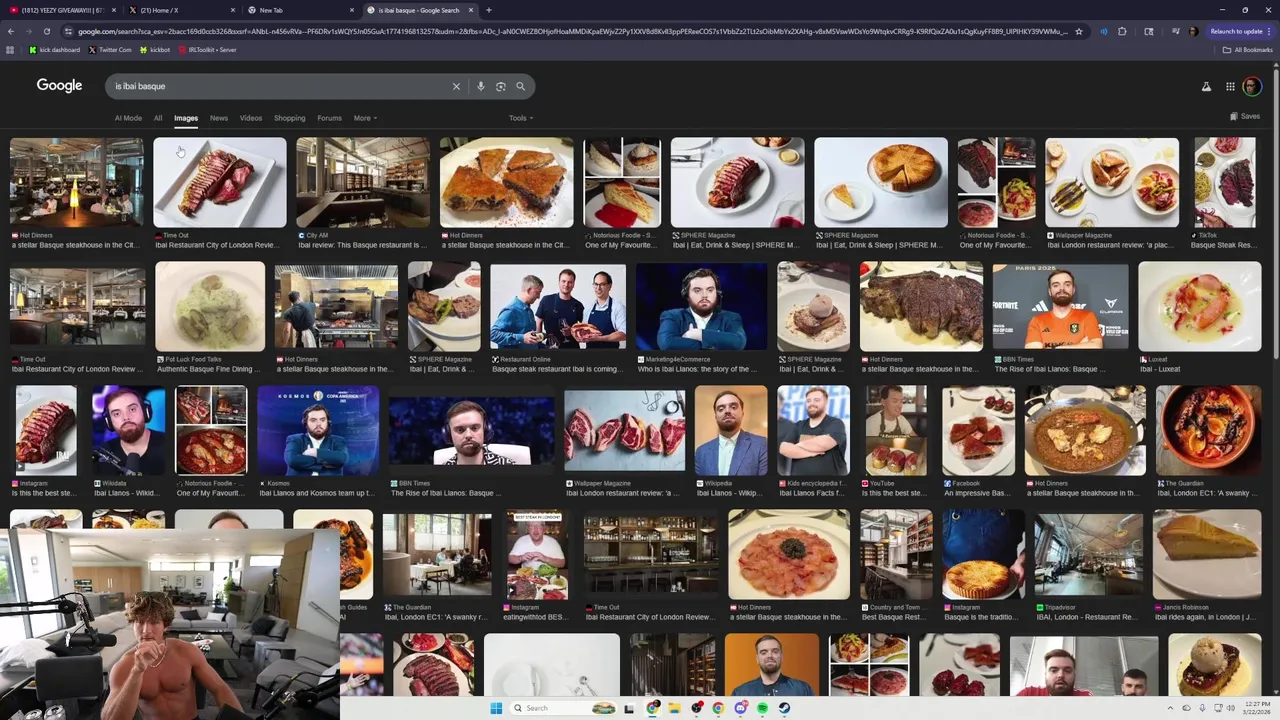Open Time Out sliced steak thumbnail
This screenshot has height=720, width=1280.
[x=219, y=182]
